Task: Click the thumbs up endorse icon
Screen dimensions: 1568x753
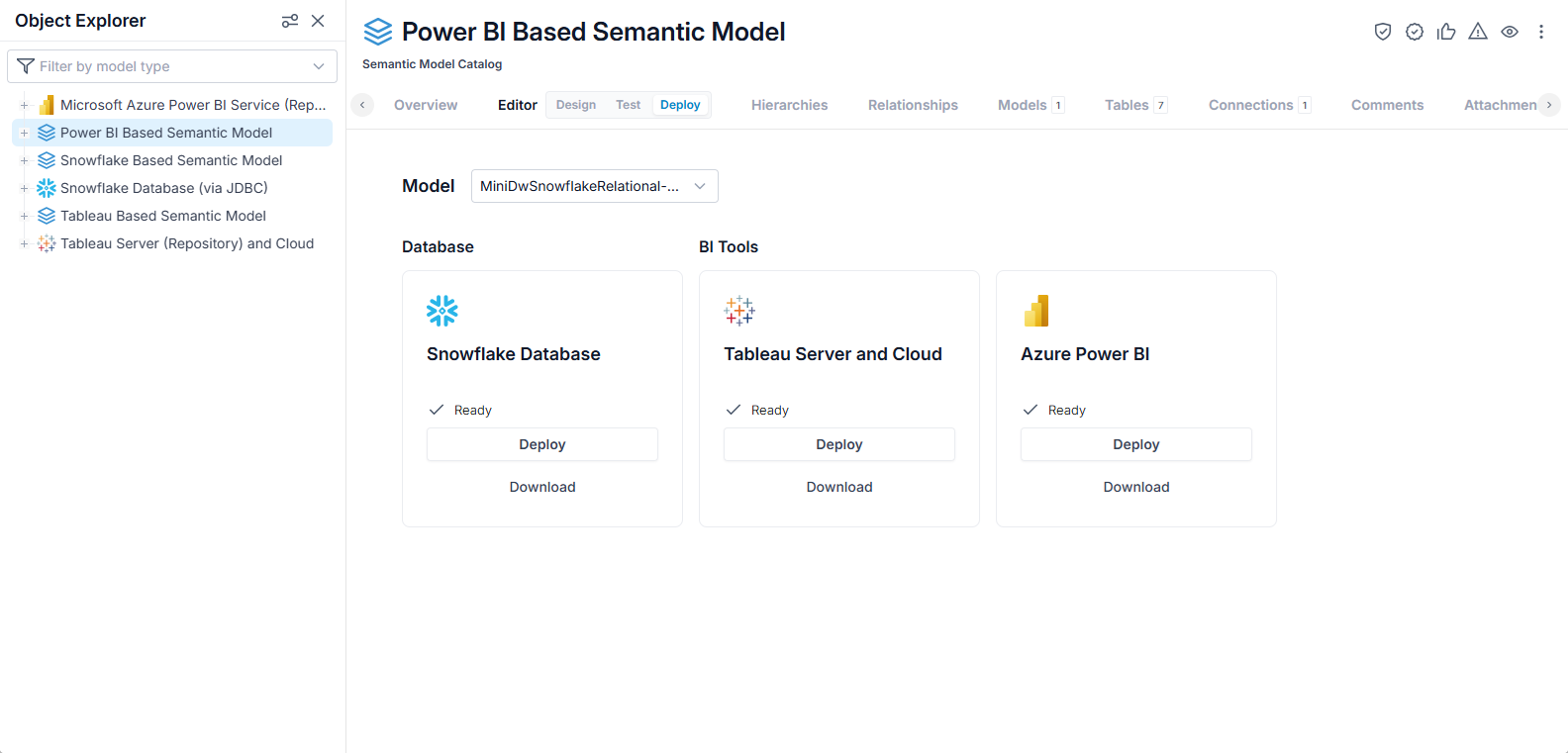Action: pyautogui.click(x=1446, y=32)
